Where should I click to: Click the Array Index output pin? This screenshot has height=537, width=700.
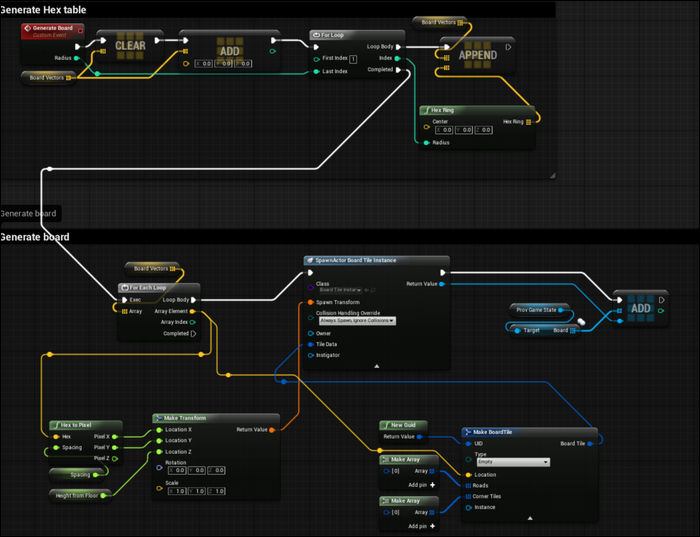192,322
